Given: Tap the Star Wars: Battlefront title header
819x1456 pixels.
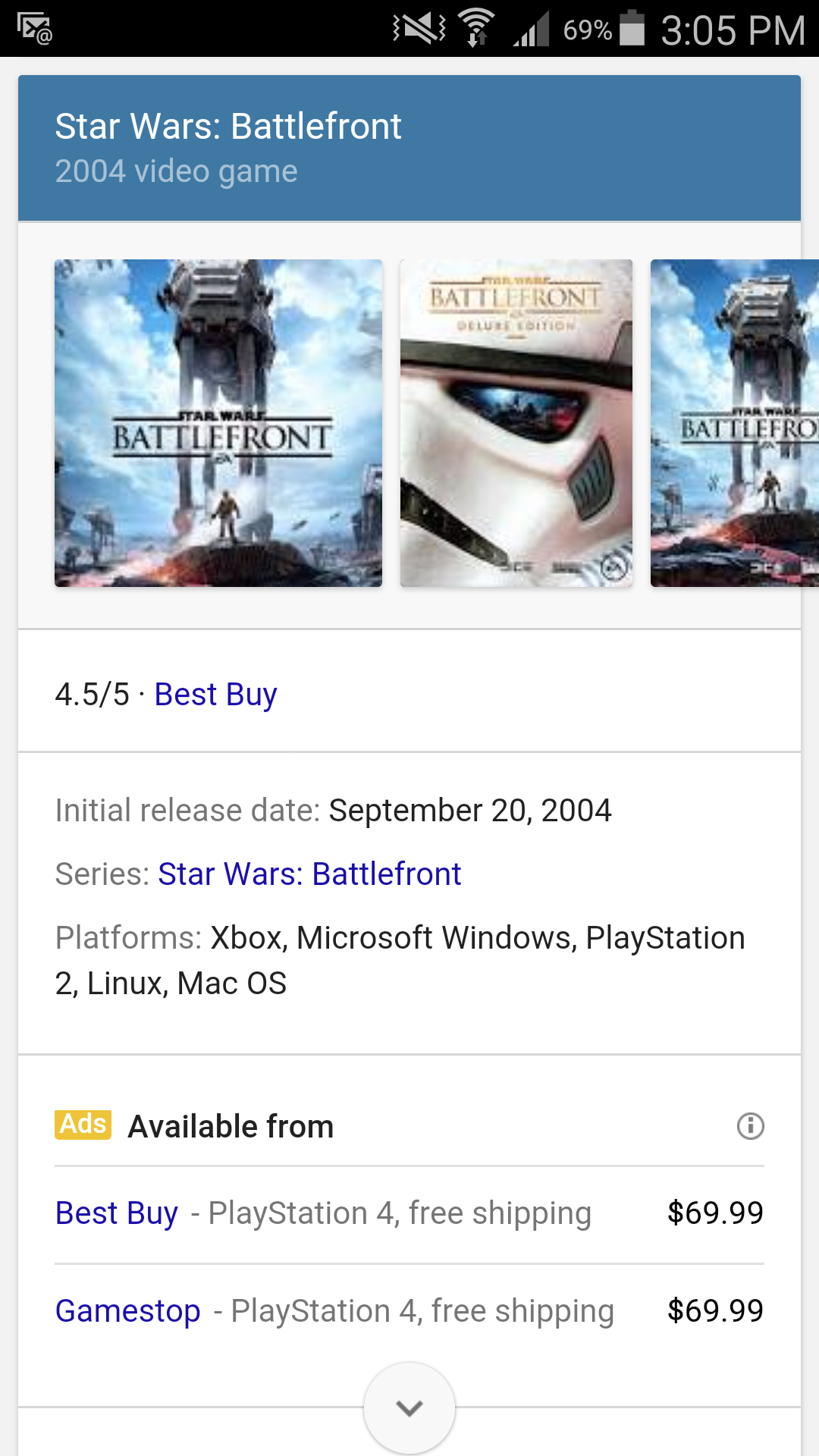Looking at the screenshot, I should point(228,127).
